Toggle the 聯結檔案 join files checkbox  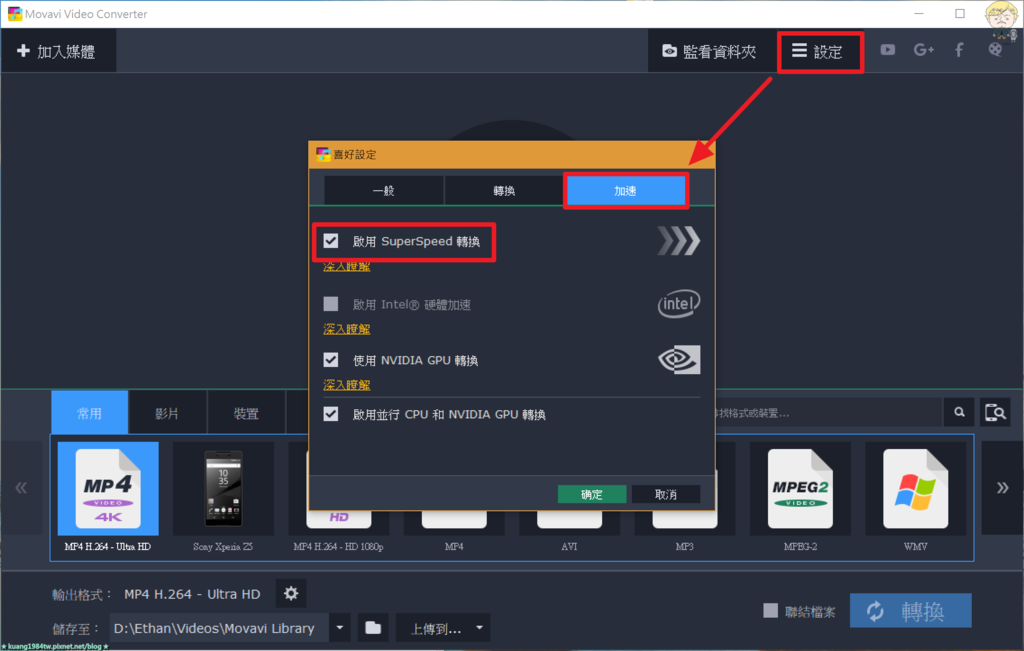click(771, 611)
